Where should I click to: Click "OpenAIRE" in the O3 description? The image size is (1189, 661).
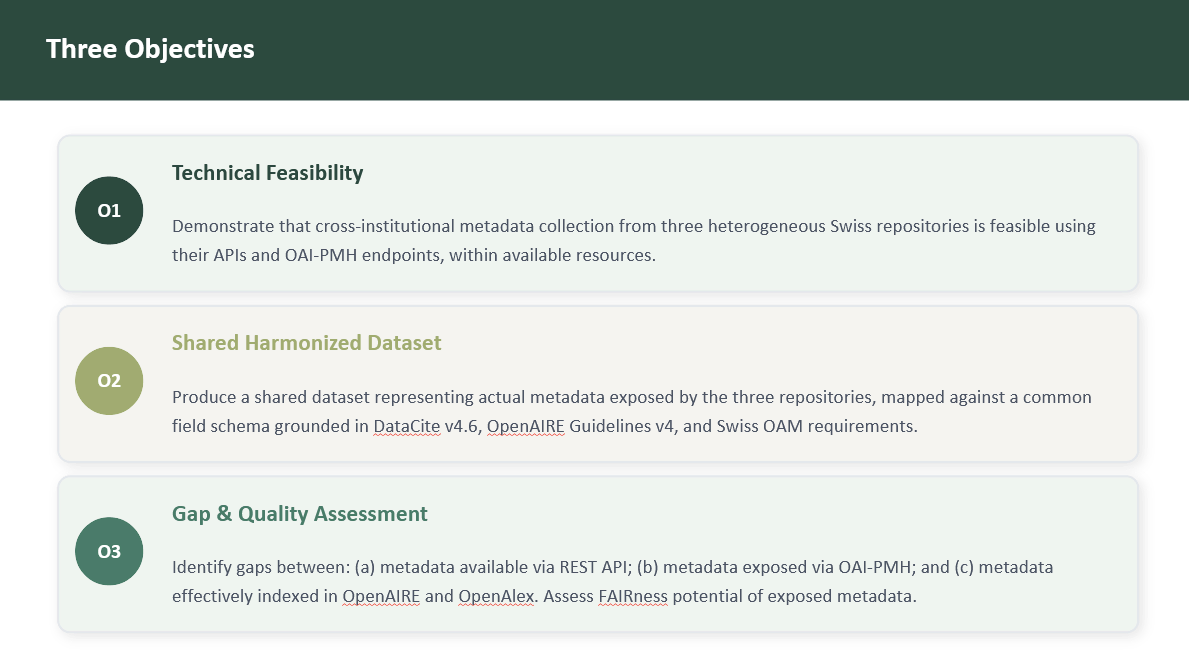click(381, 597)
